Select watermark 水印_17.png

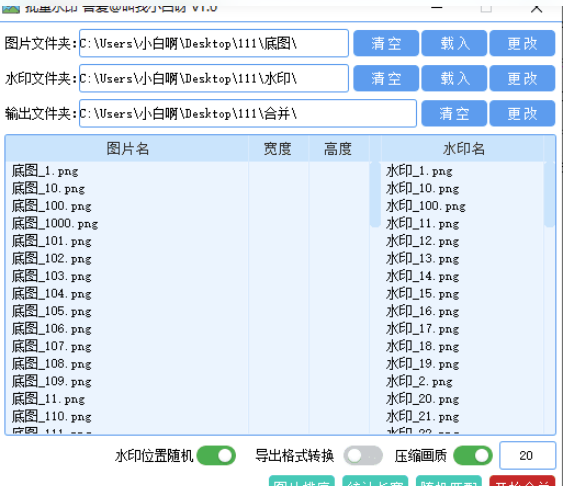(x=463, y=329)
